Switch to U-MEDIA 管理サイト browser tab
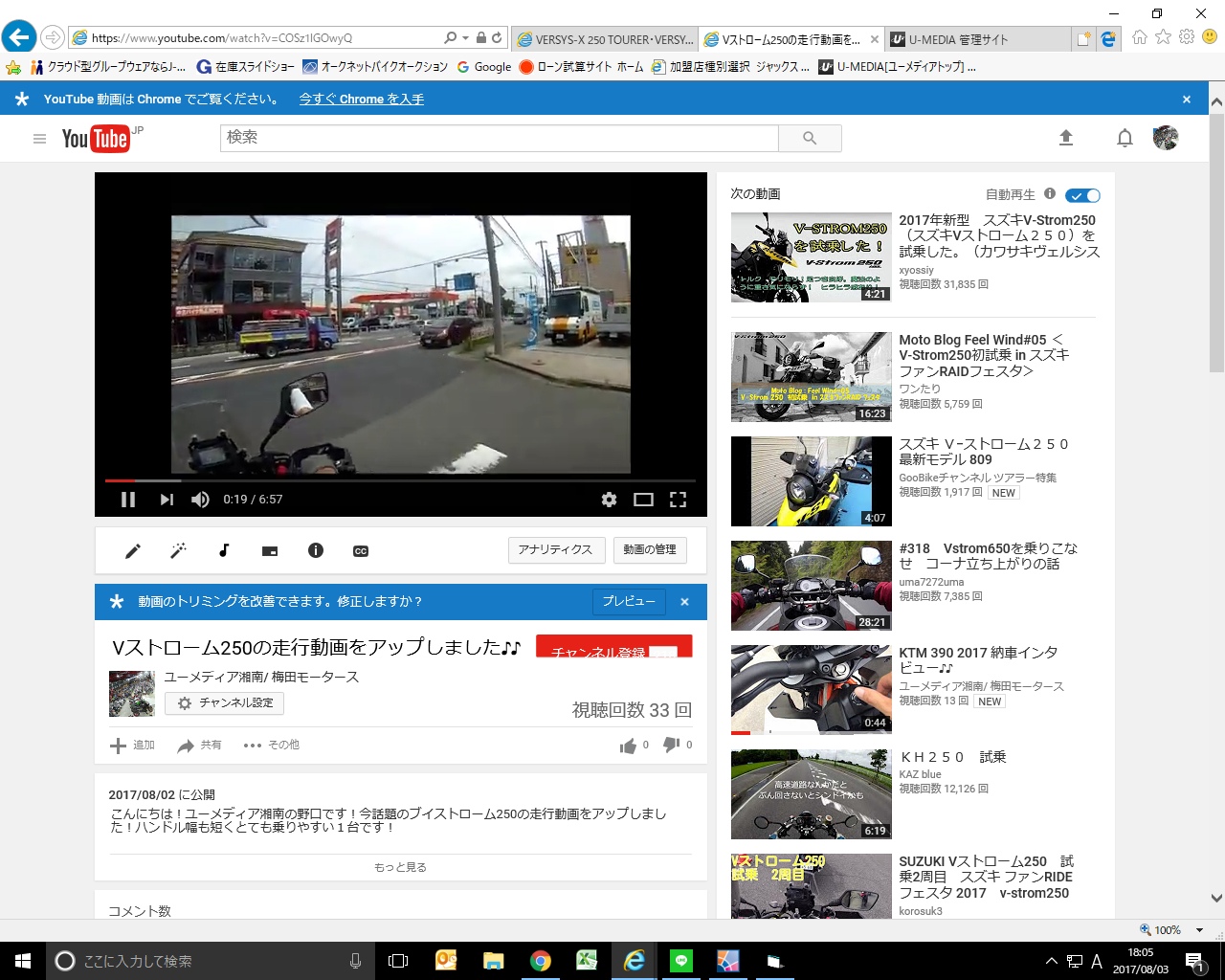This screenshot has width=1225, height=980. coord(976,39)
